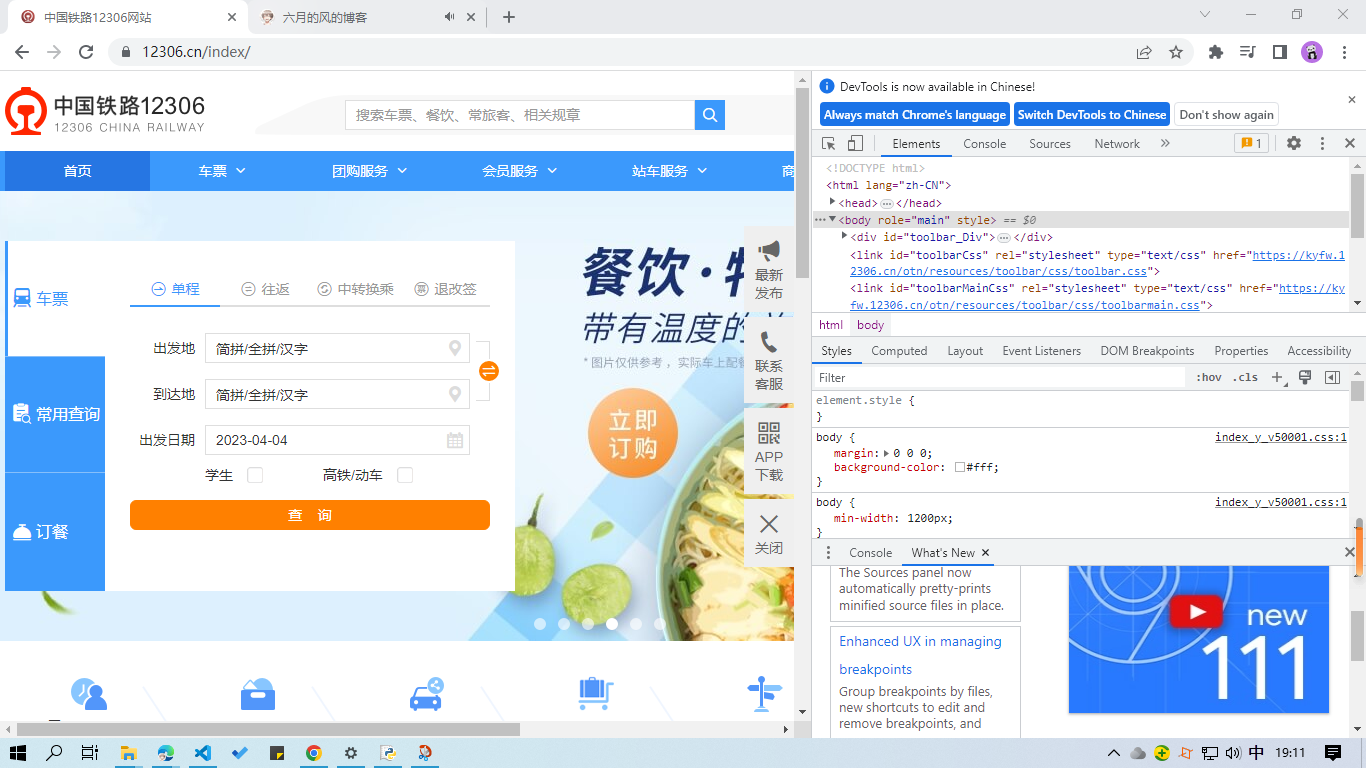The height and width of the screenshot is (768, 1366).
Task: Show more DevTools tabs chevron
Action: click(x=1165, y=144)
